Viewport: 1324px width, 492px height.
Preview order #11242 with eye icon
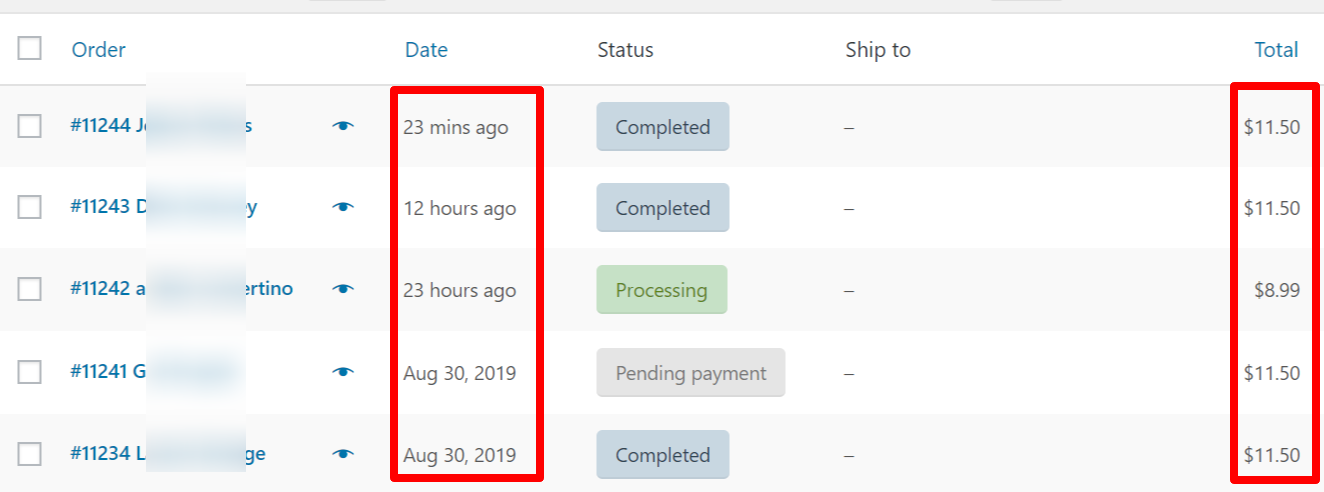pos(343,289)
